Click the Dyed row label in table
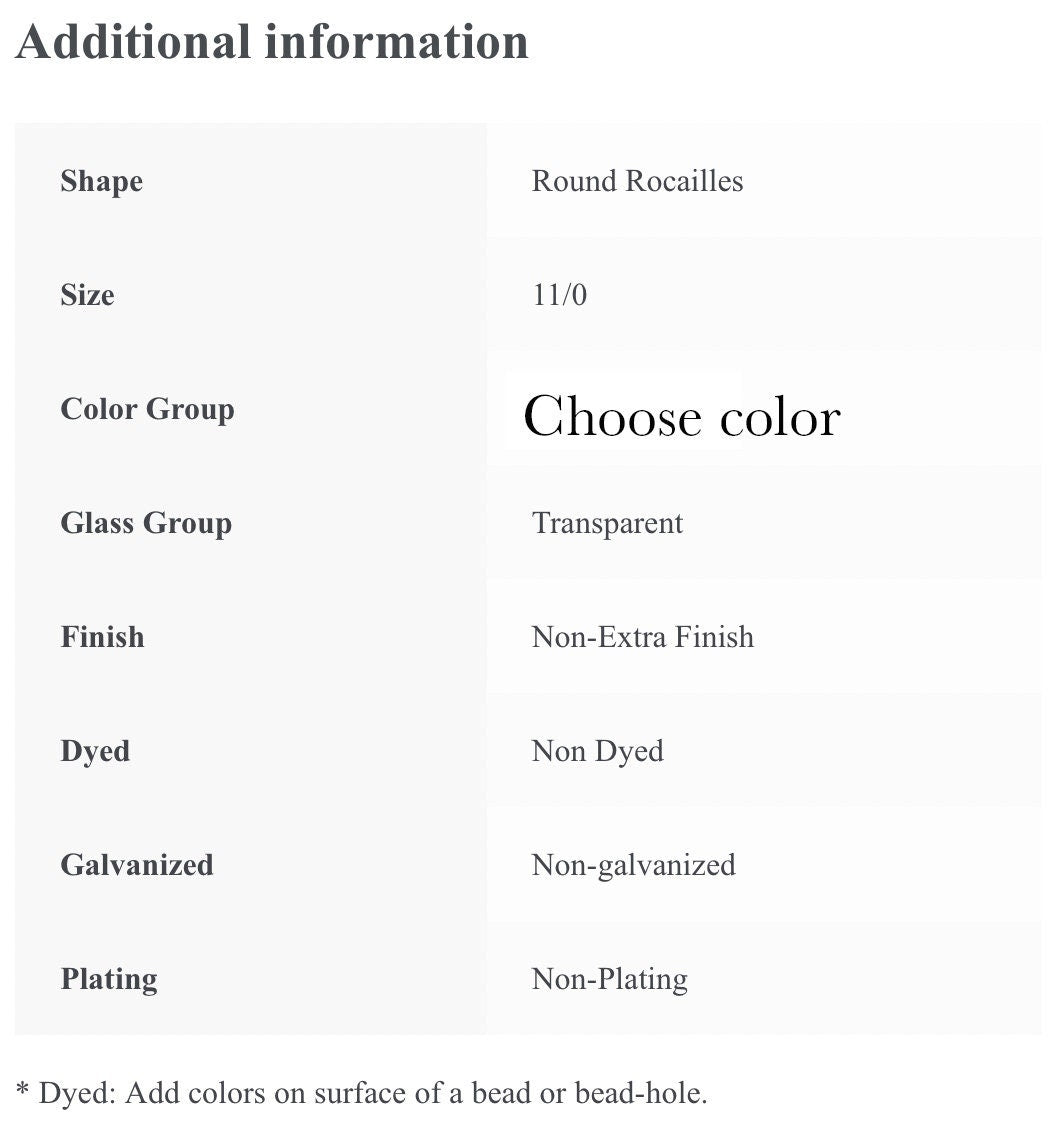Image resolution: width=1058 pixels, height=1132 pixels. [95, 751]
